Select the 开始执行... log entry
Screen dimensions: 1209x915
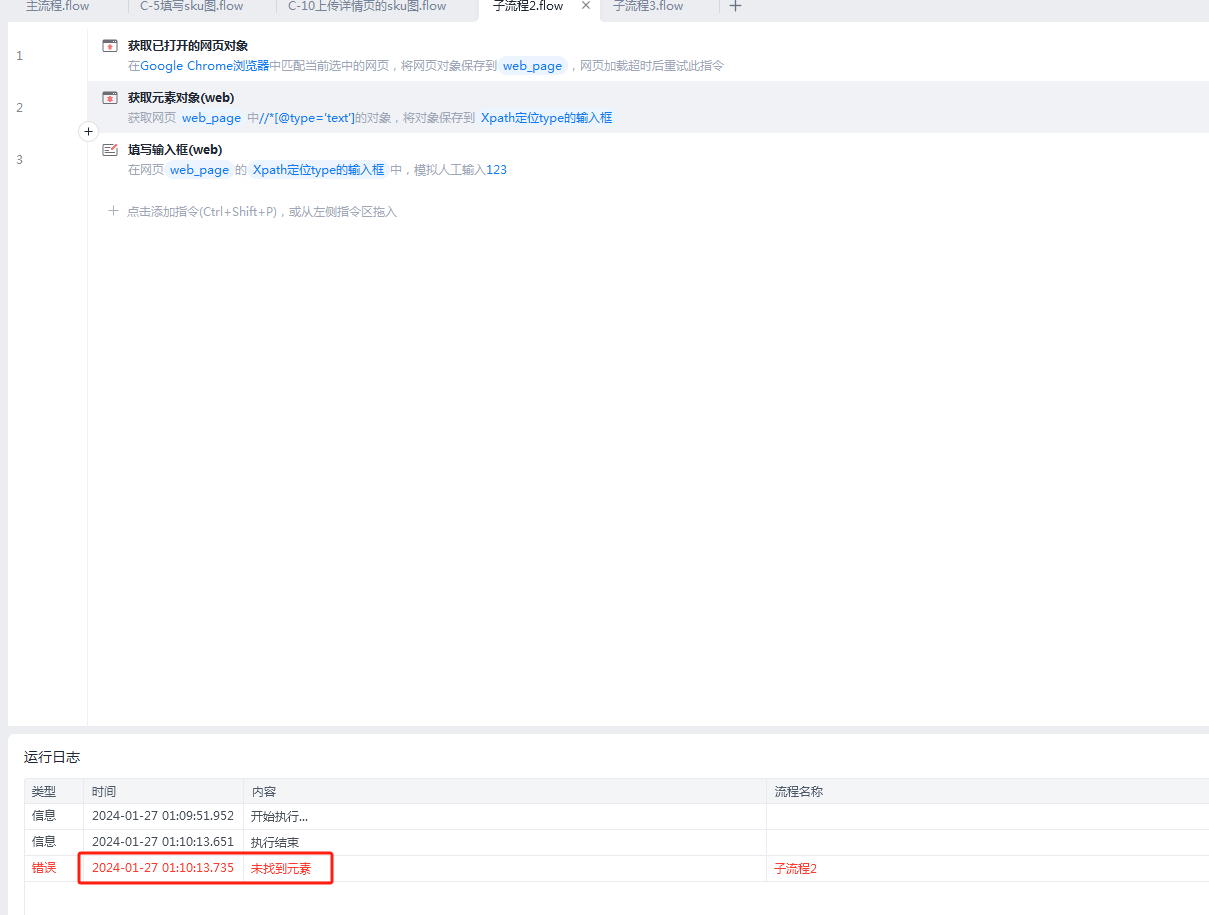(x=279, y=816)
